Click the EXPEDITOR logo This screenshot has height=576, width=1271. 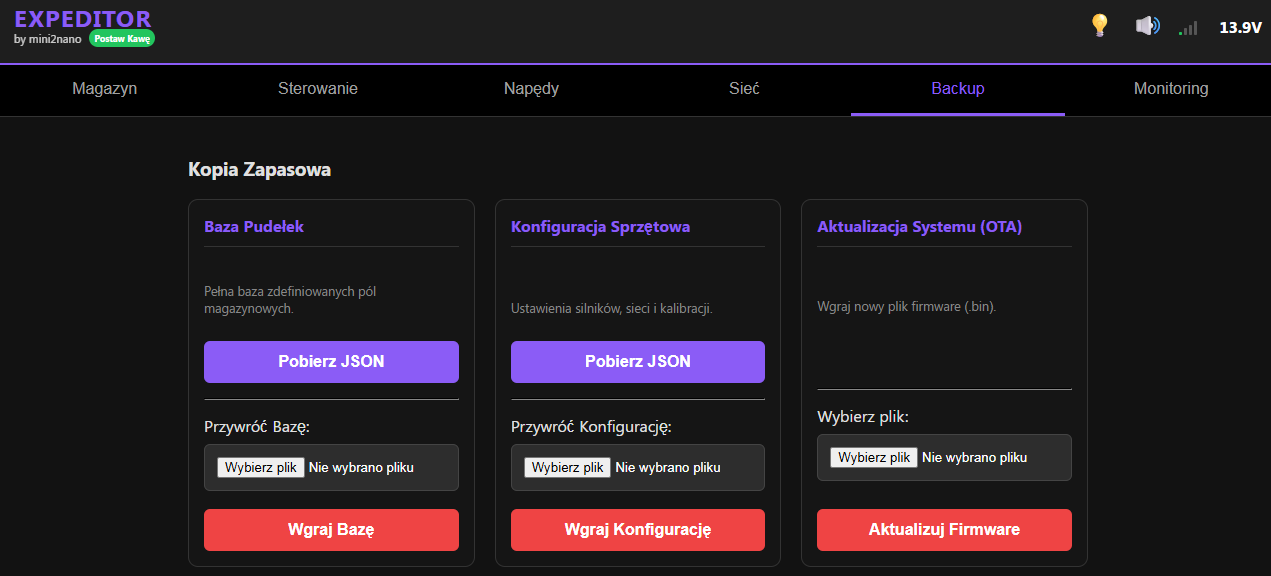(x=83, y=19)
